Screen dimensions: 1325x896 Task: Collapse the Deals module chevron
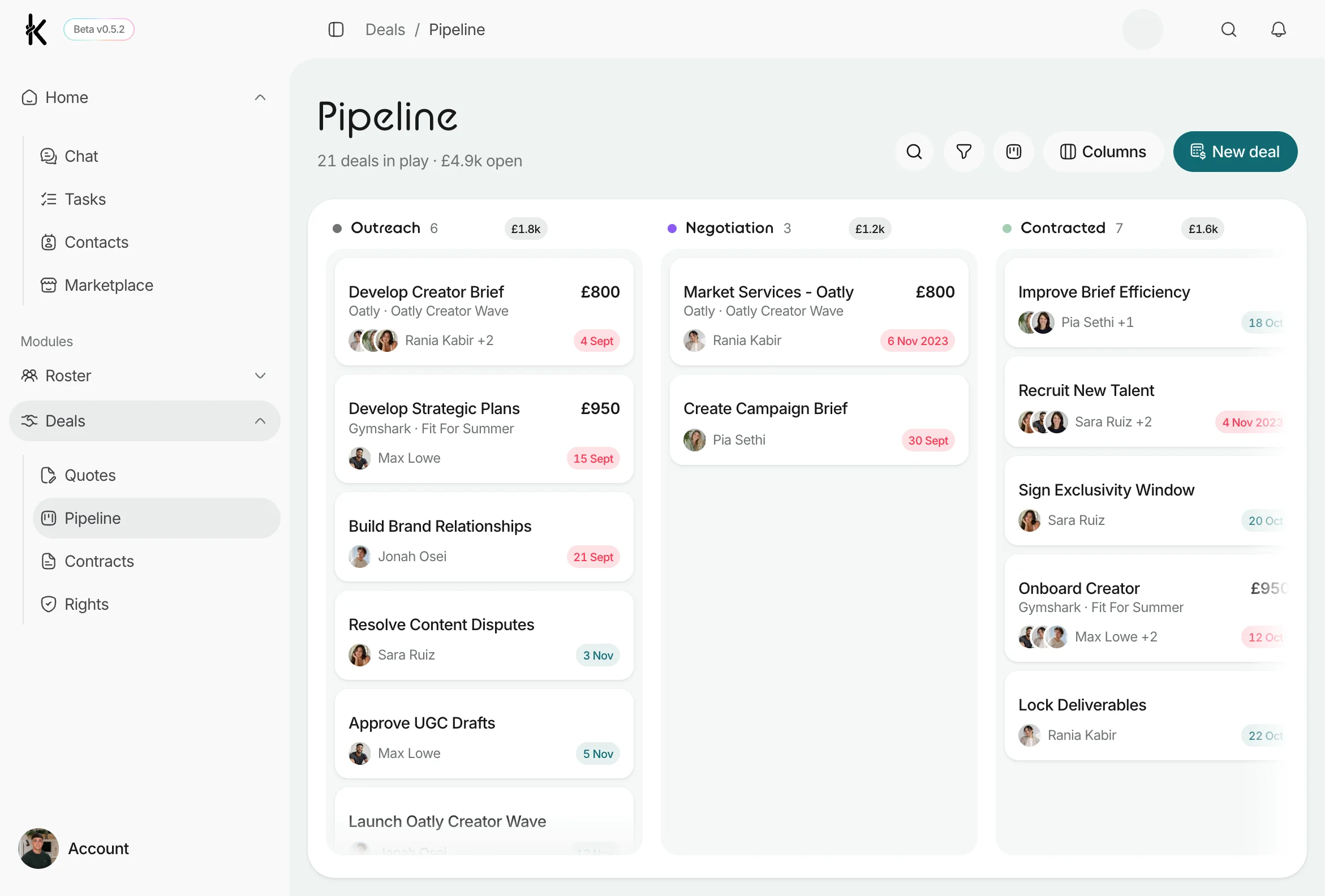tap(260, 421)
